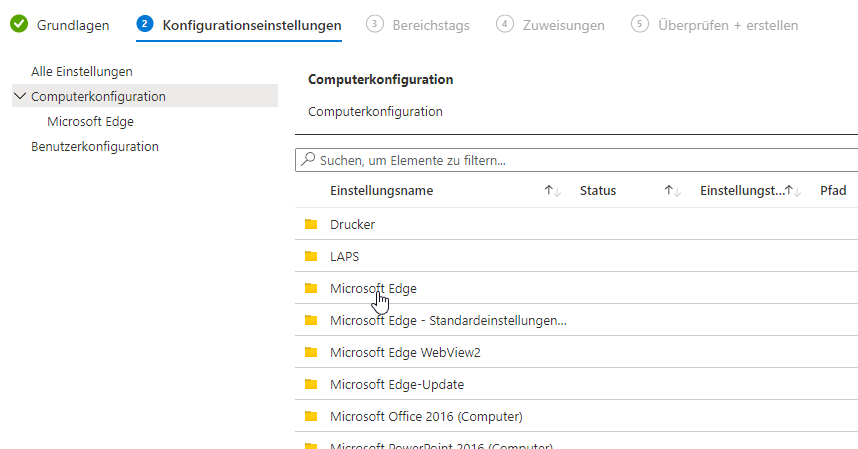The width and height of the screenshot is (858, 449).
Task: Collapse the Computerkonfiguration tree node chevron
Action: [x=20, y=96]
